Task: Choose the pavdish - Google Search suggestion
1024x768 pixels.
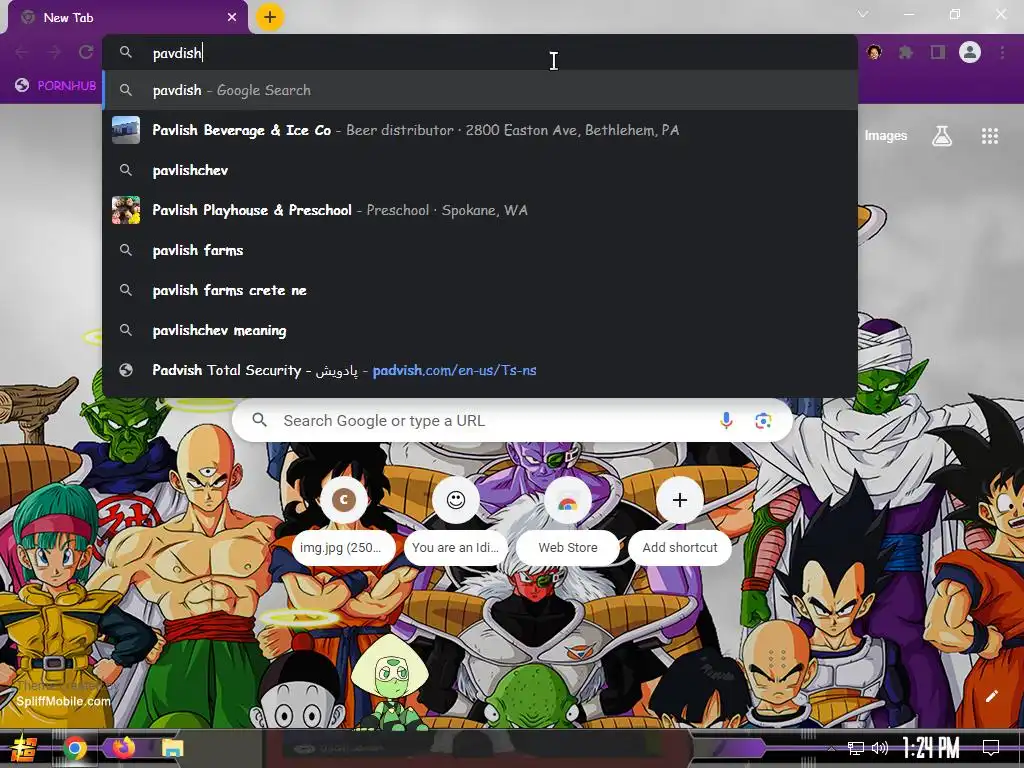Action: click(480, 90)
